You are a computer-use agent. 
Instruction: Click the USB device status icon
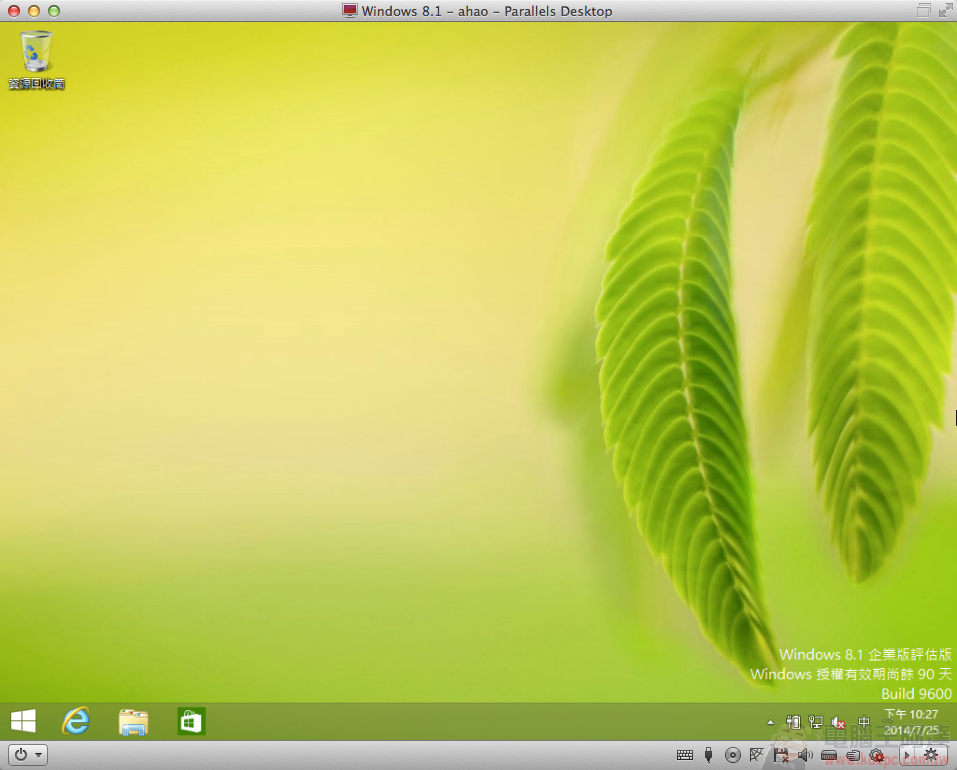point(708,755)
